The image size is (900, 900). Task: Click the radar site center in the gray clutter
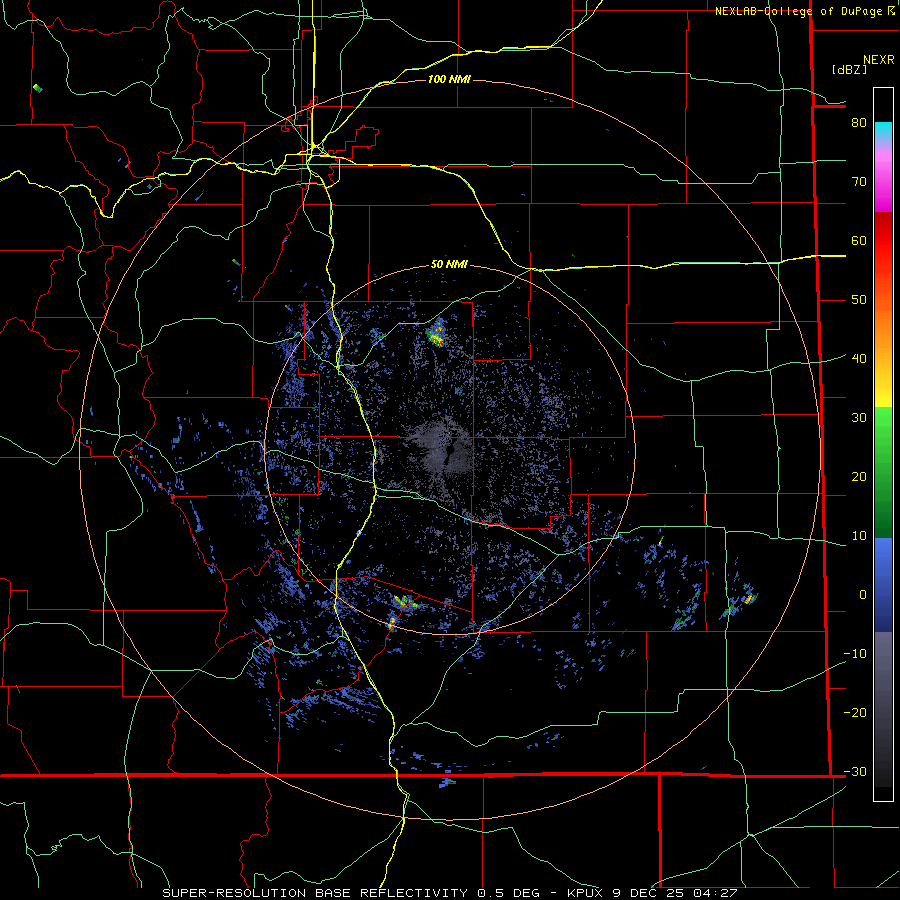[x=449, y=451]
